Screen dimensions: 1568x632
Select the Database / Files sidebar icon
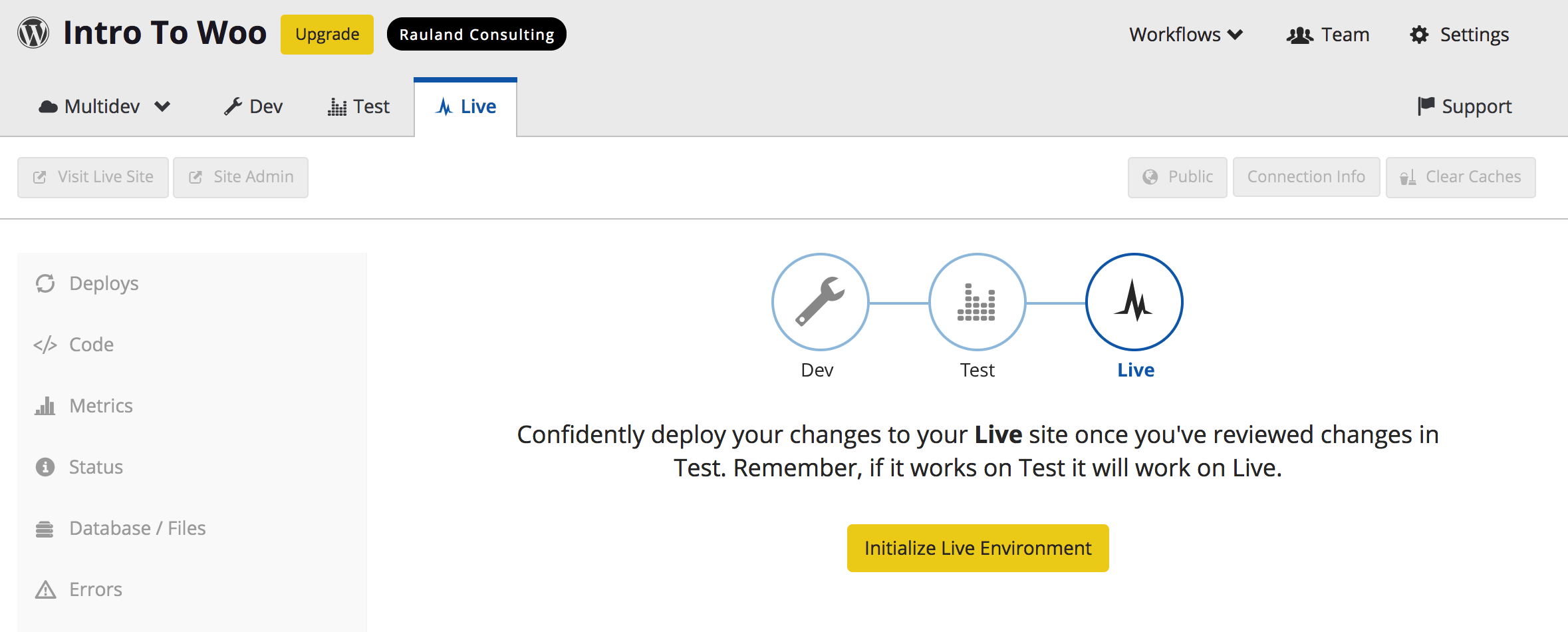click(x=45, y=528)
